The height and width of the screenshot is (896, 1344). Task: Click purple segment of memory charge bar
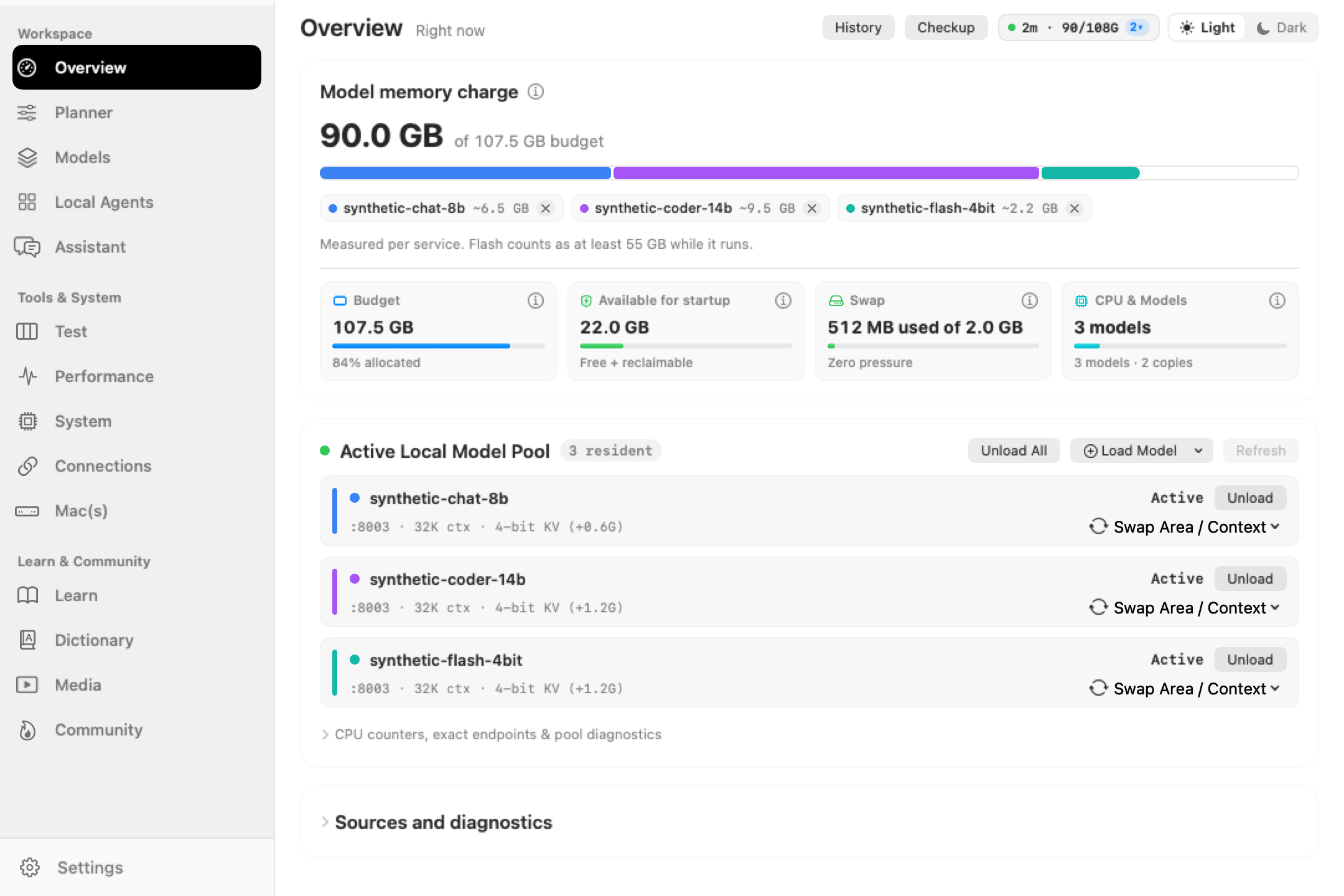(826, 173)
